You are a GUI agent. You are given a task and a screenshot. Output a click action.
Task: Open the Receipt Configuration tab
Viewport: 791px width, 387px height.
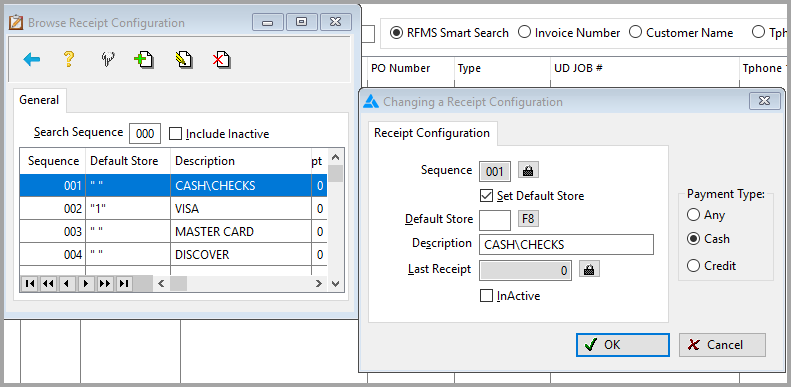point(432,133)
